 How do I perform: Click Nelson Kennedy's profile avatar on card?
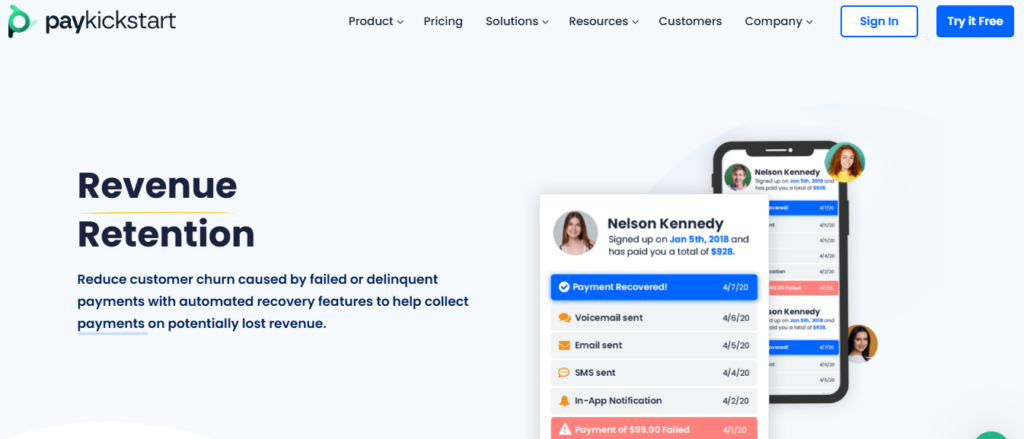pyautogui.click(x=575, y=232)
